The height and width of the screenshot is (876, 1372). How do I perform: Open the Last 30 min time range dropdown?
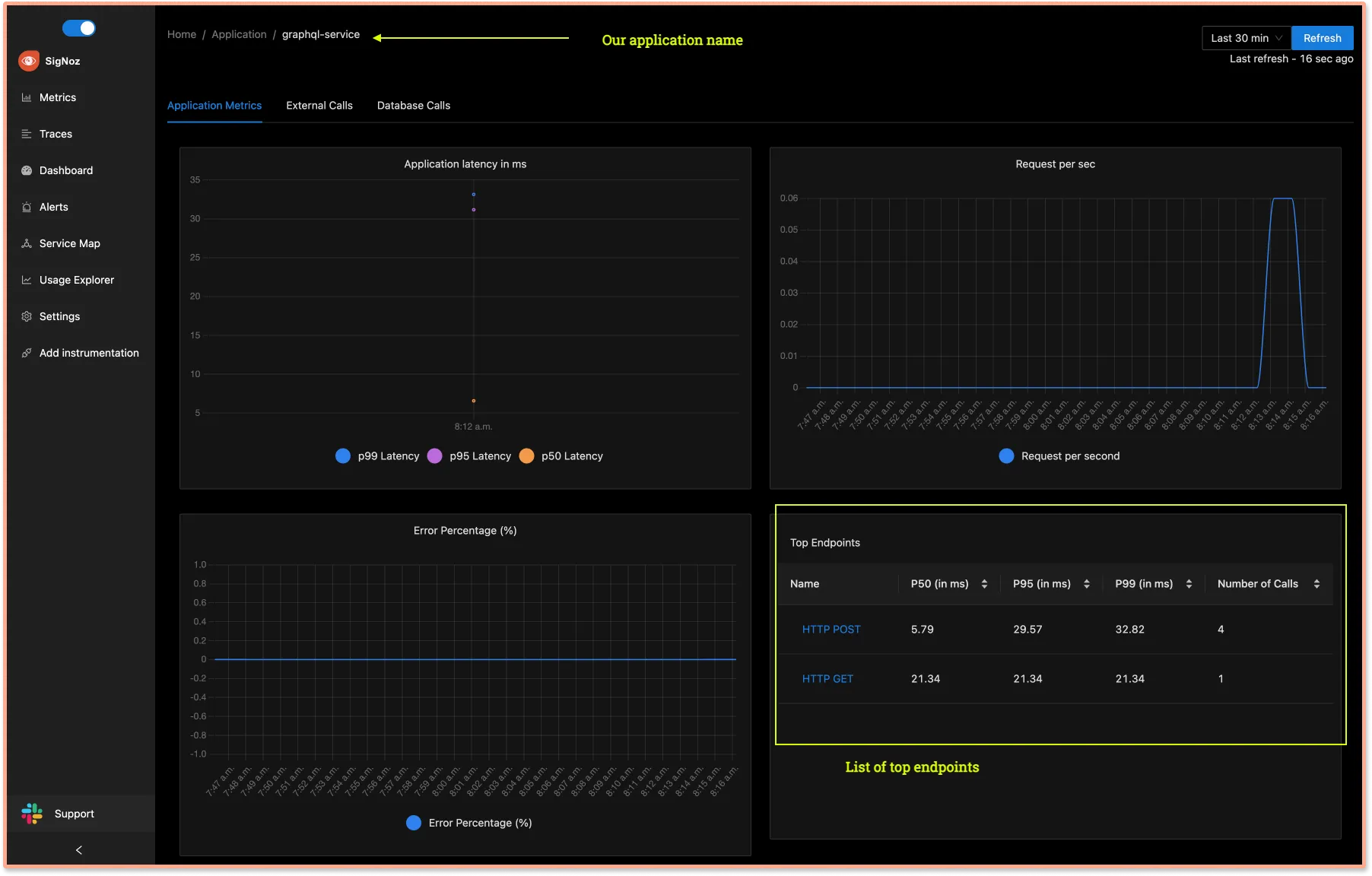coord(1247,38)
